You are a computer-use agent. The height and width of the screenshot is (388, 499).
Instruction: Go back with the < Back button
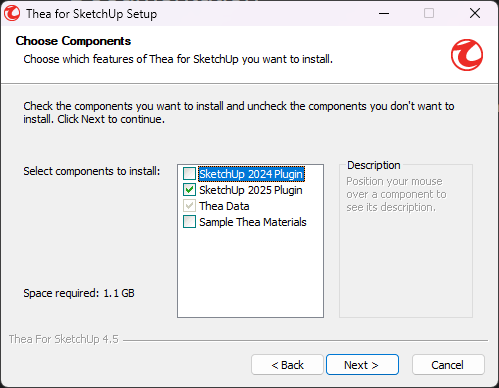[287, 365]
